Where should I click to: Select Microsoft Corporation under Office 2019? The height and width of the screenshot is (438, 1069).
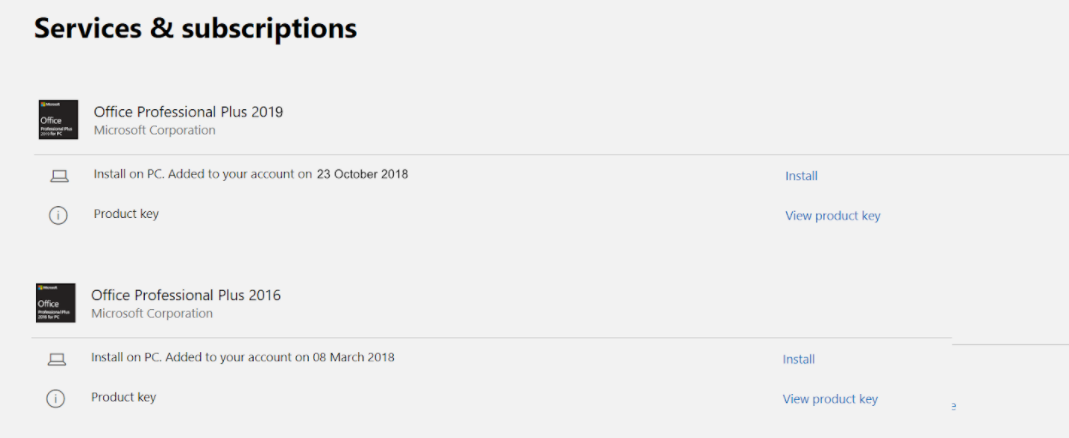[154, 130]
